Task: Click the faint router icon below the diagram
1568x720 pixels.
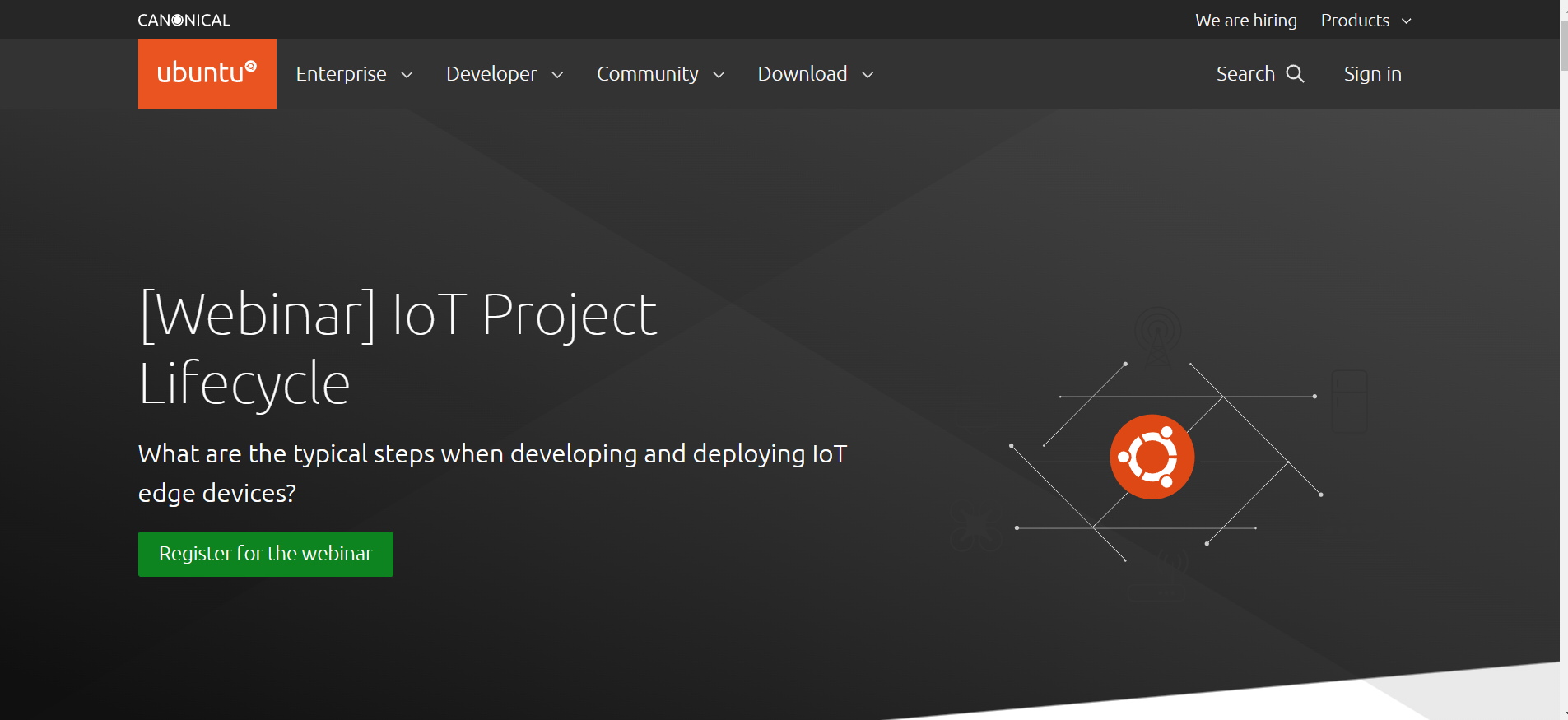Action: tap(1158, 578)
